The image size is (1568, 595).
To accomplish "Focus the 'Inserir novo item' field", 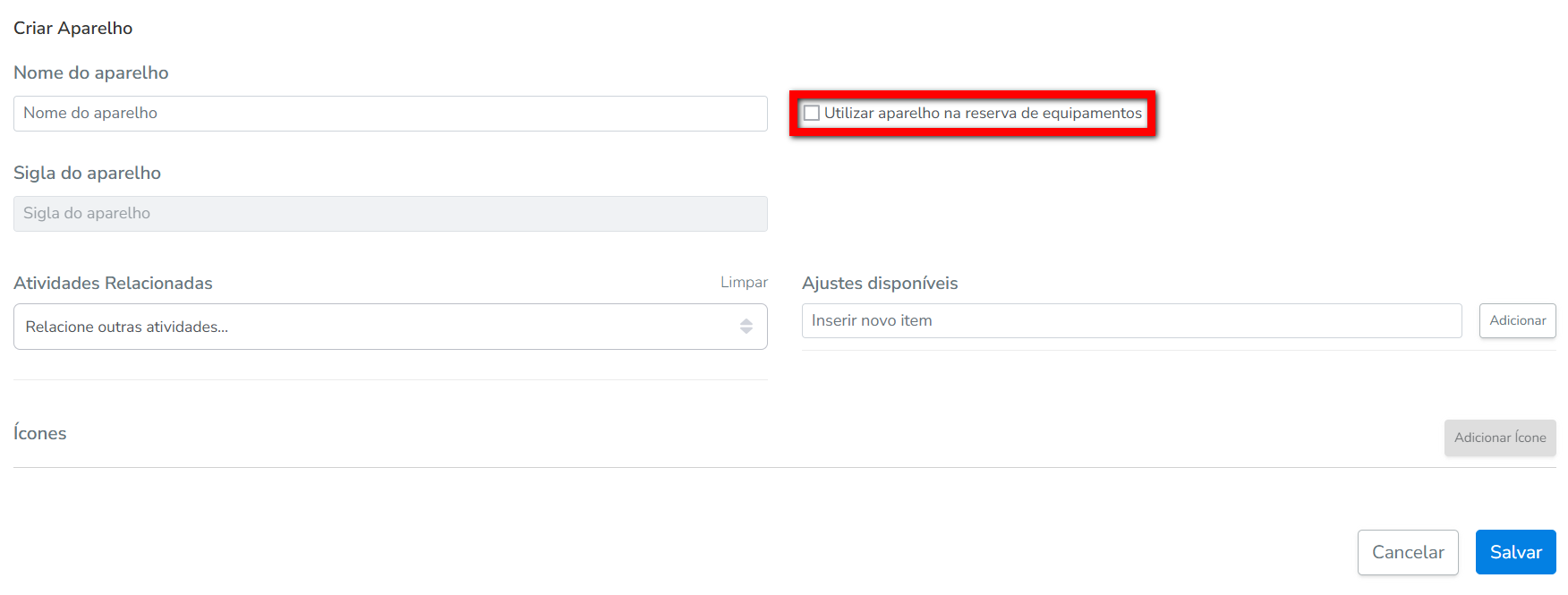I will 1131,320.
